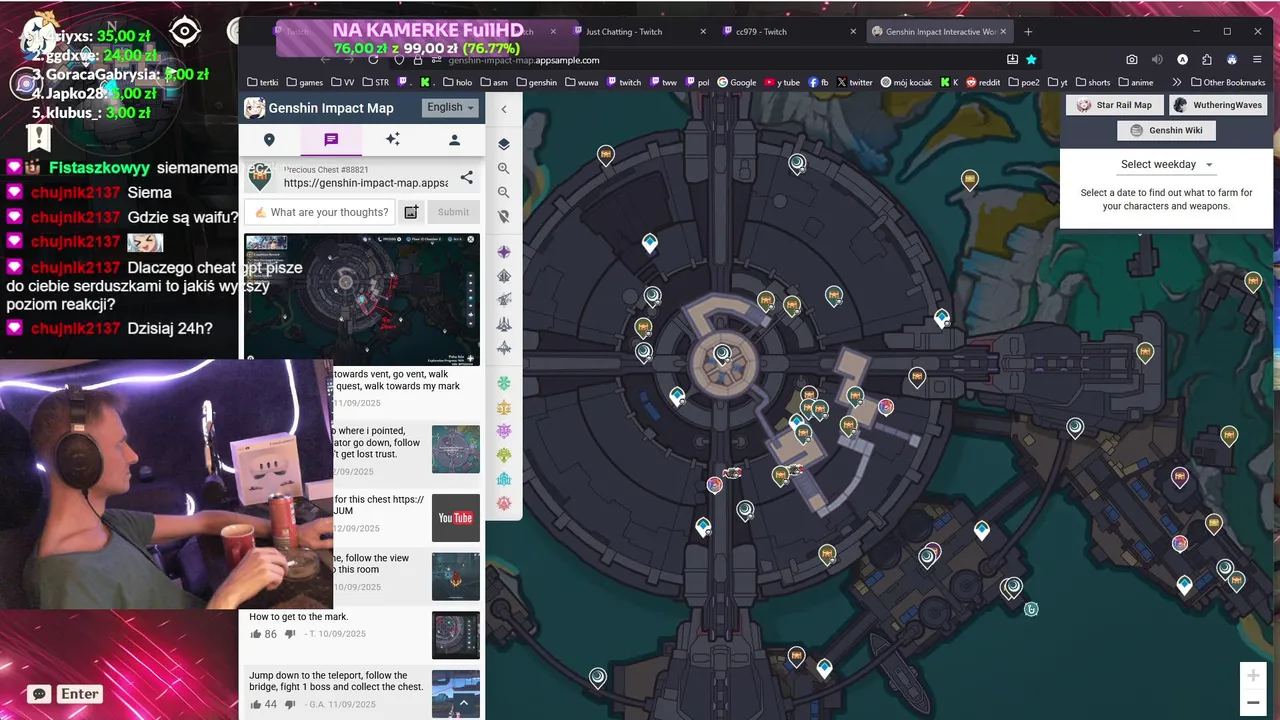This screenshot has height=720, width=1280.
Task: Open the browser hamburger menu
Action: coord(1258,60)
